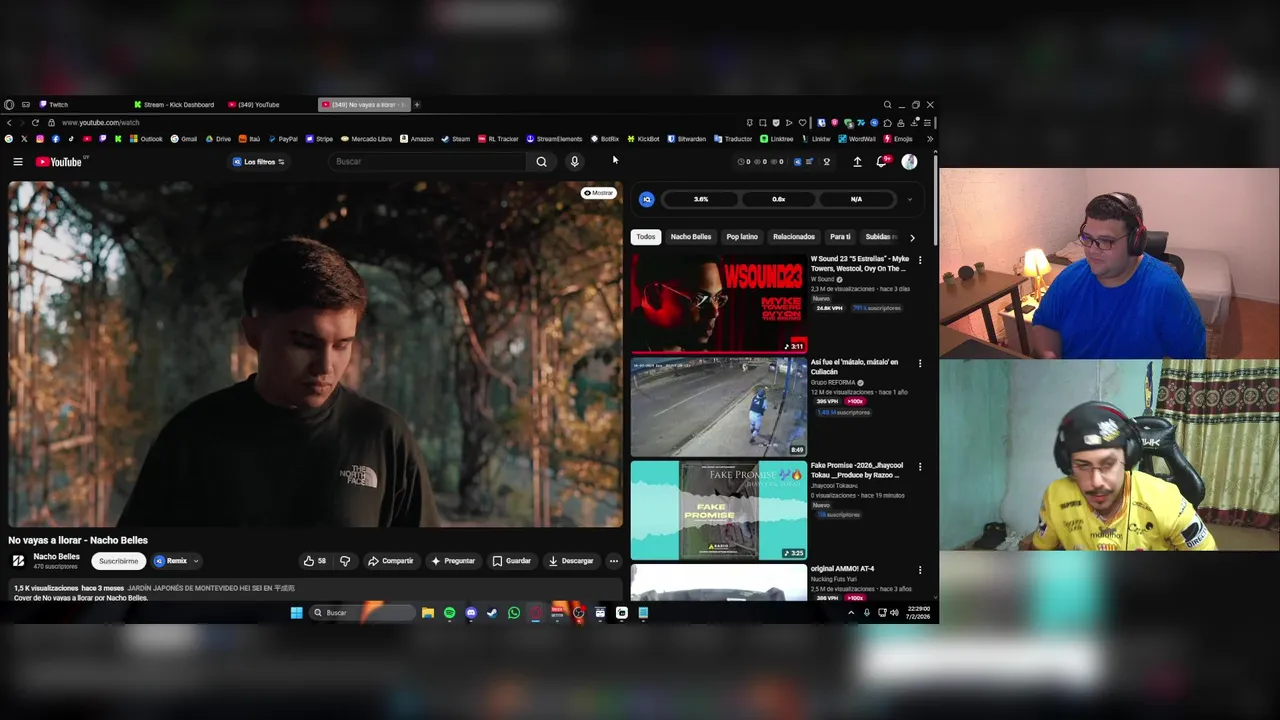Open the StreamElements bookmark
1280x720 pixels.
tap(554, 139)
